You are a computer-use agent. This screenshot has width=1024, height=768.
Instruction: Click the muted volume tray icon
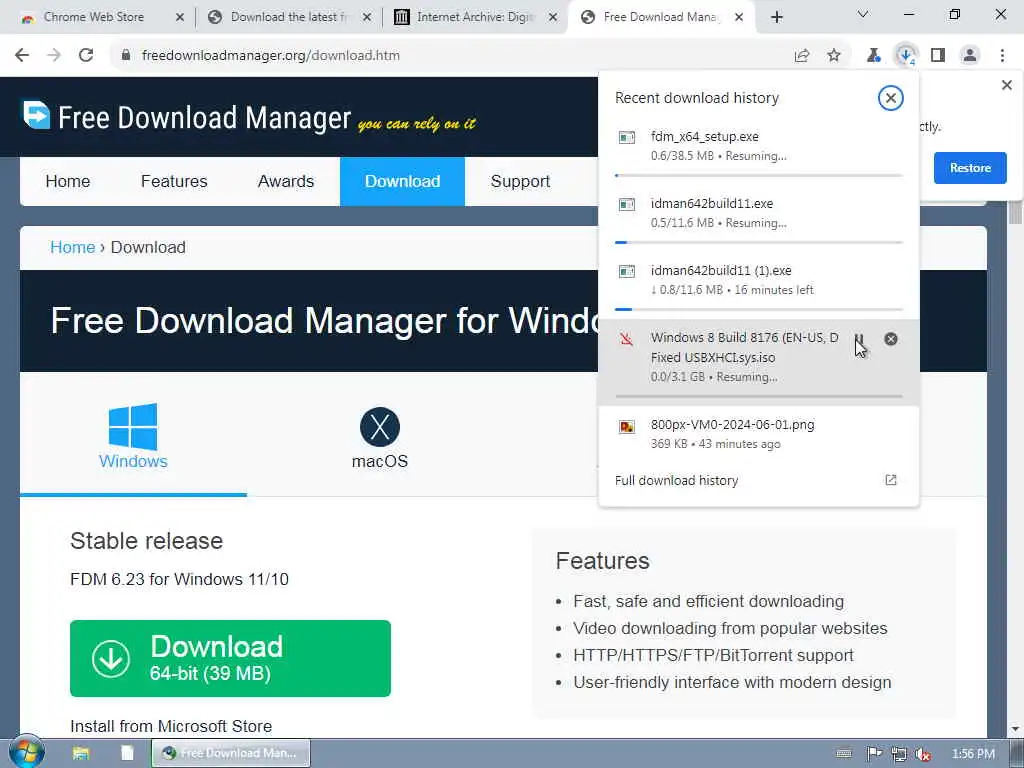923,754
